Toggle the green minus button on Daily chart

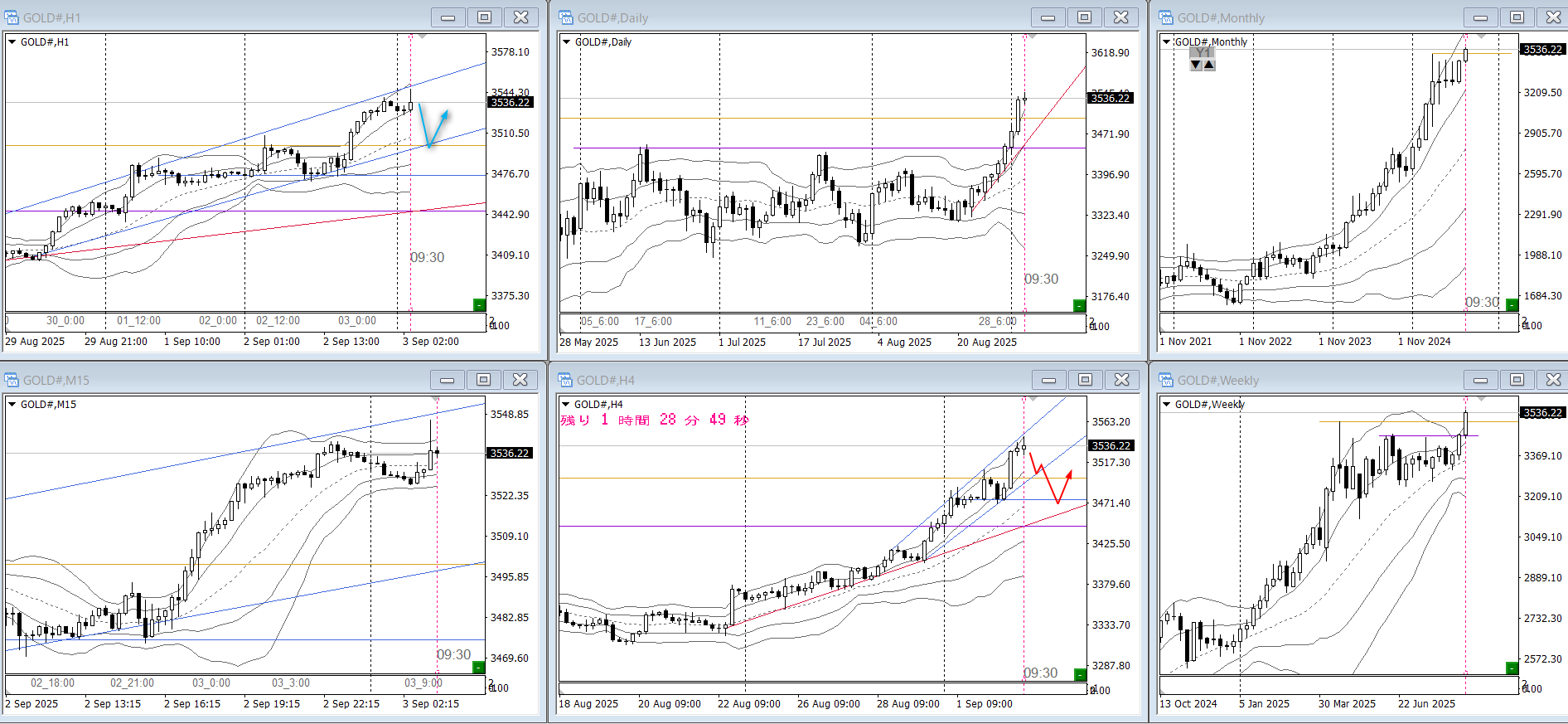click(x=1079, y=306)
